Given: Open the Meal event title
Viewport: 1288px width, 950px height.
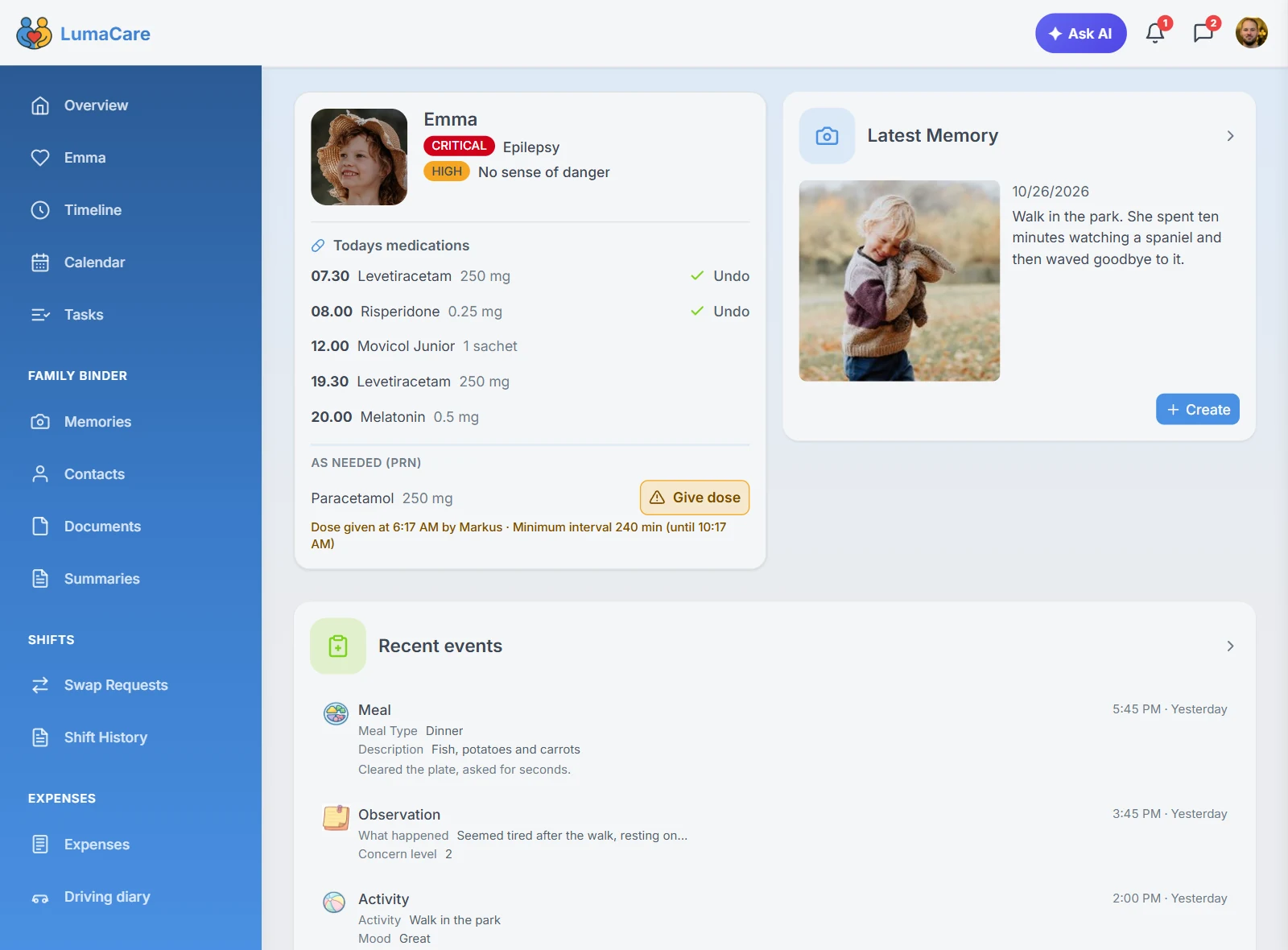Looking at the screenshot, I should (374, 710).
